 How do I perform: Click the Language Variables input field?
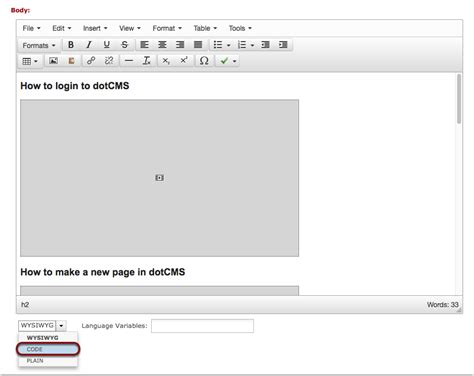[202, 326]
